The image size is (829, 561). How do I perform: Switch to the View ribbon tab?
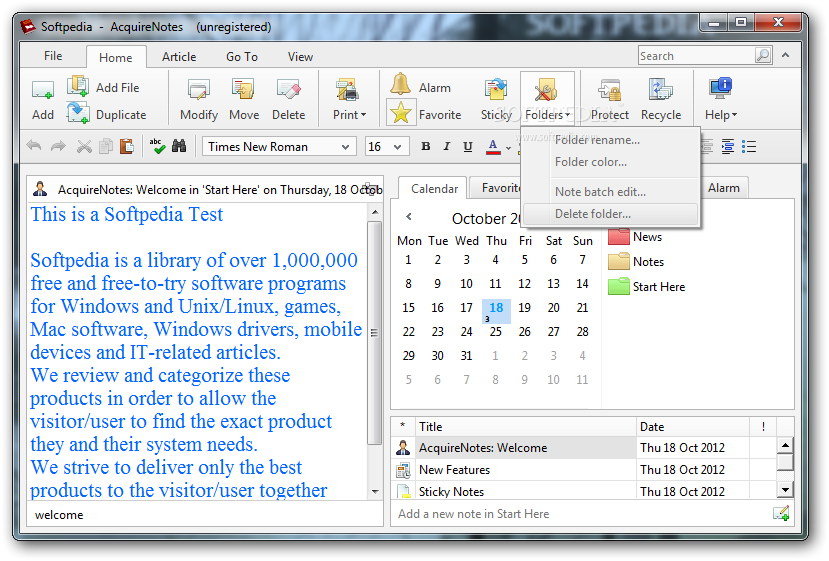point(300,57)
